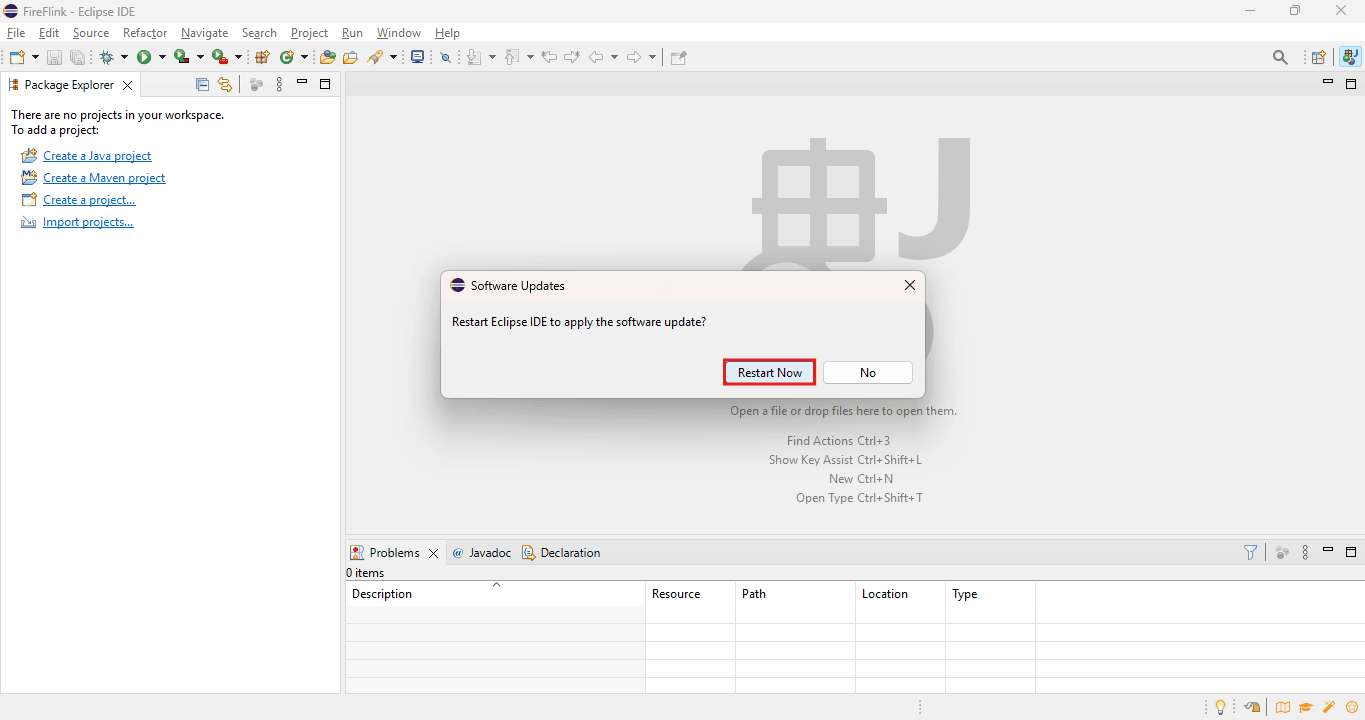Close the Package Explorer tab
This screenshot has height=720, width=1365.
pos(127,86)
